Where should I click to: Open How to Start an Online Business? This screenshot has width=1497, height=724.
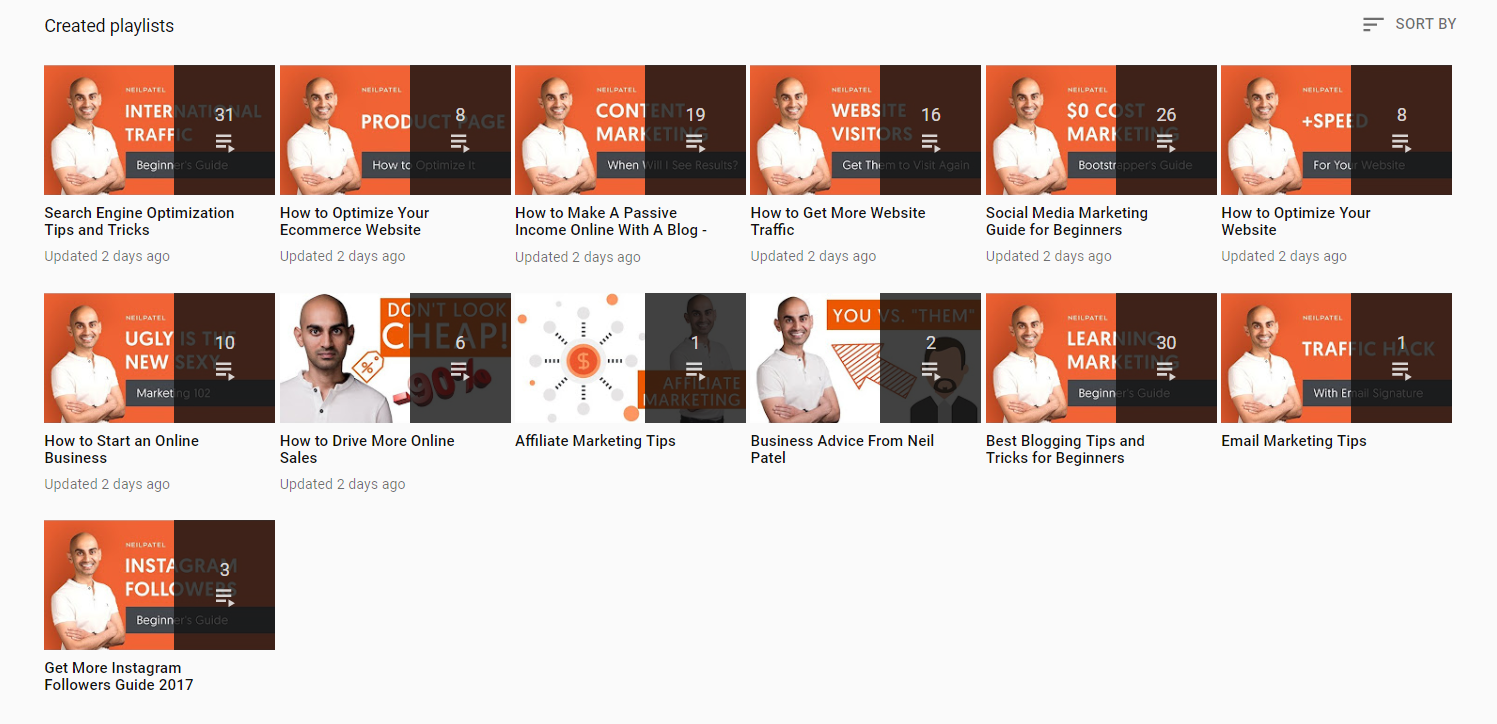click(x=121, y=449)
